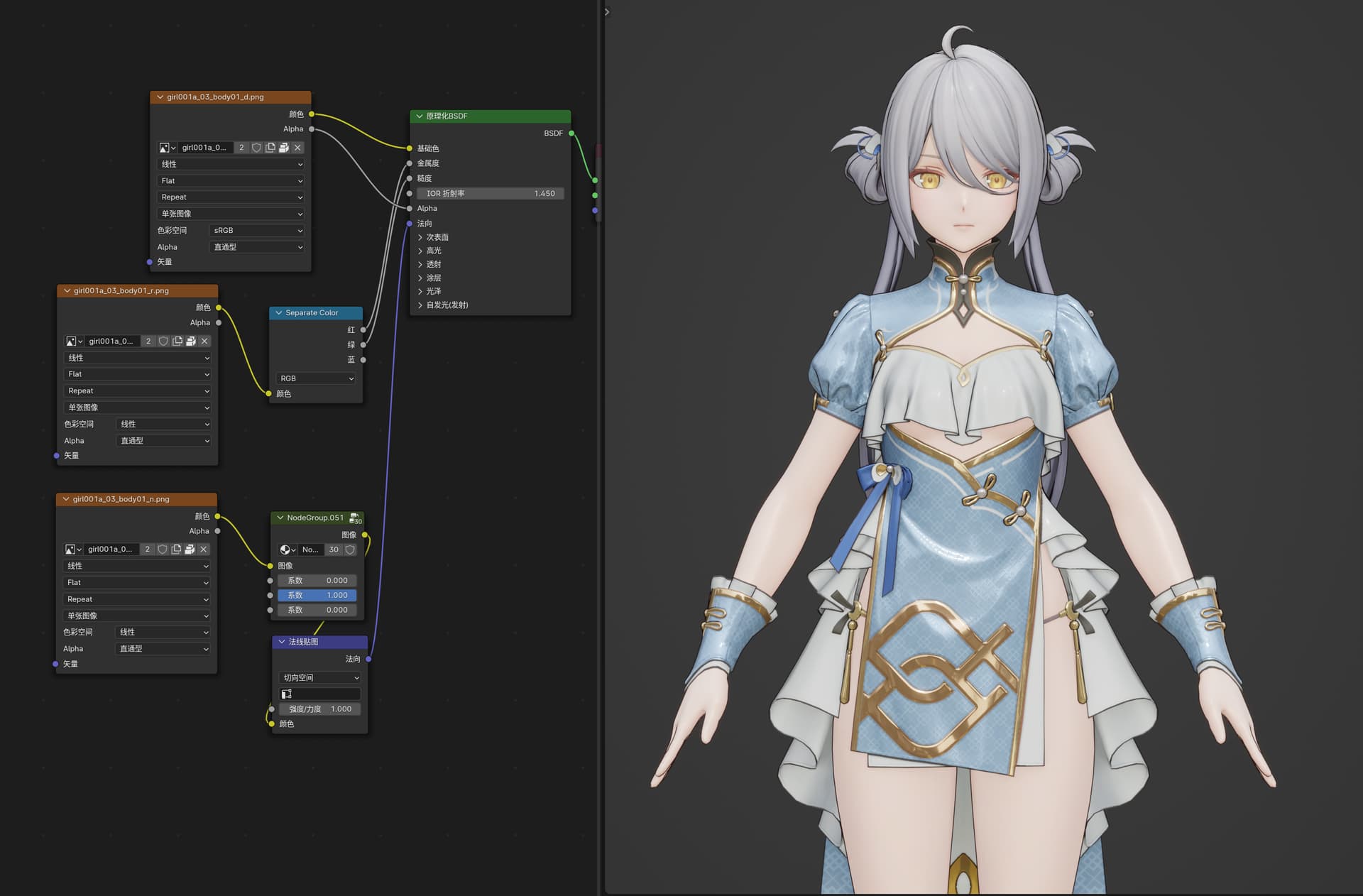The height and width of the screenshot is (896, 1363).
Task: Click IOR 折射率 value slider
Action: tap(491, 194)
